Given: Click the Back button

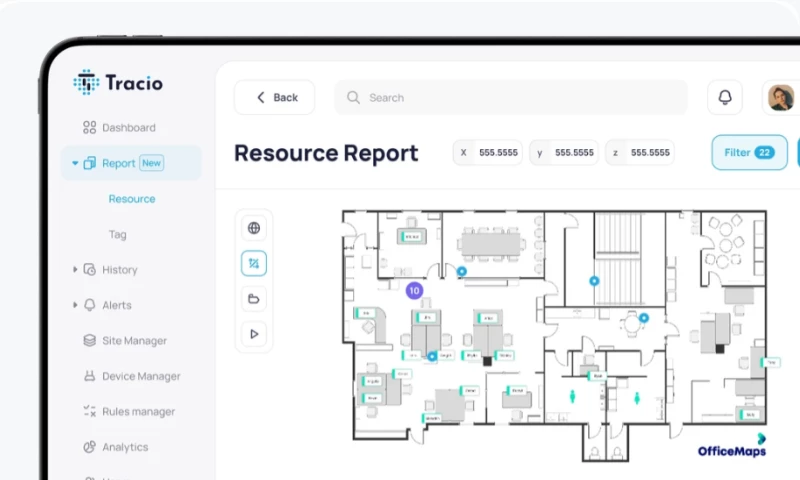Looking at the screenshot, I should pos(275,98).
